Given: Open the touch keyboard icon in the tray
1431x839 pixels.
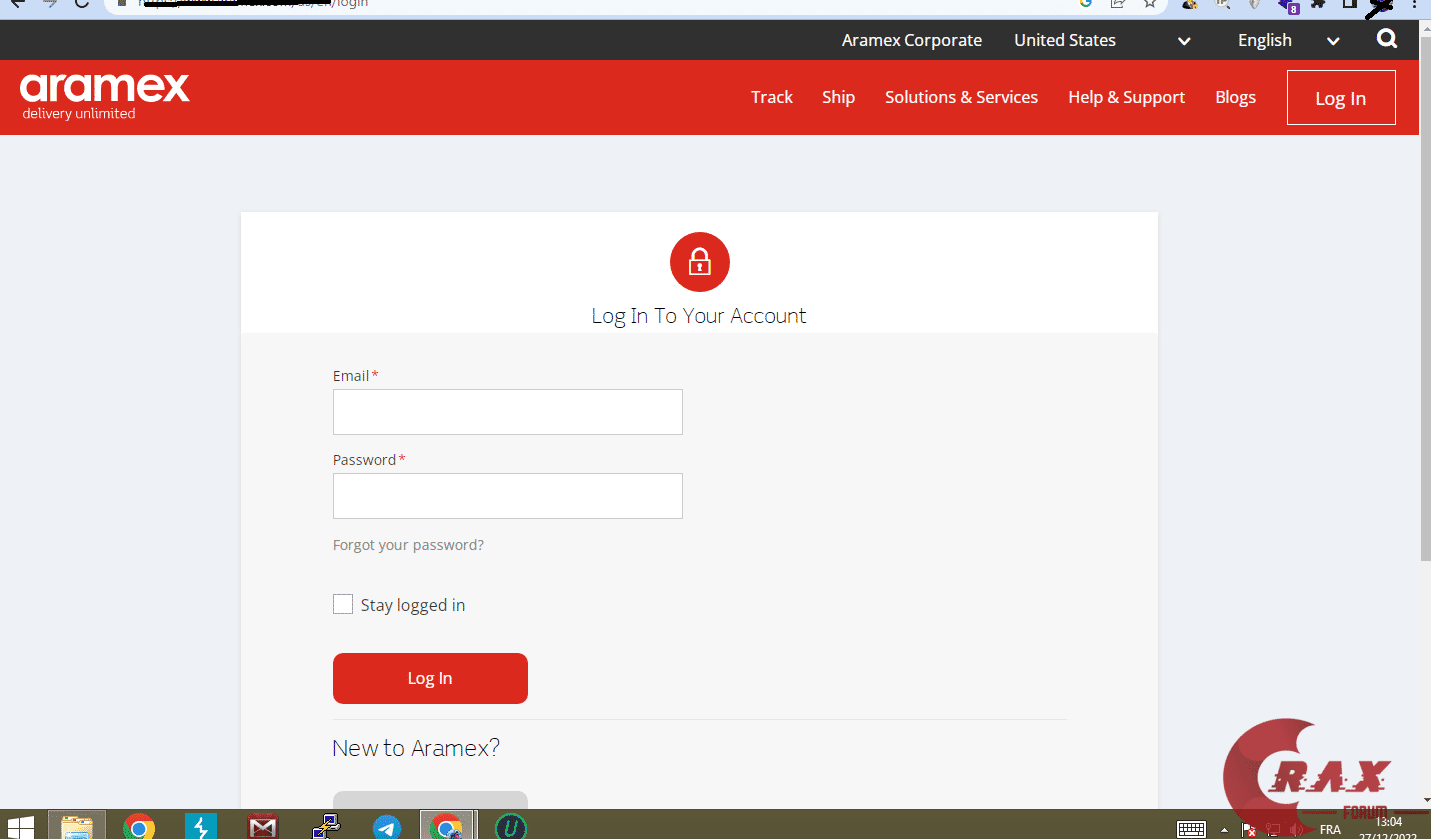Looking at the screenshot, I should [x=1191, y=829].
